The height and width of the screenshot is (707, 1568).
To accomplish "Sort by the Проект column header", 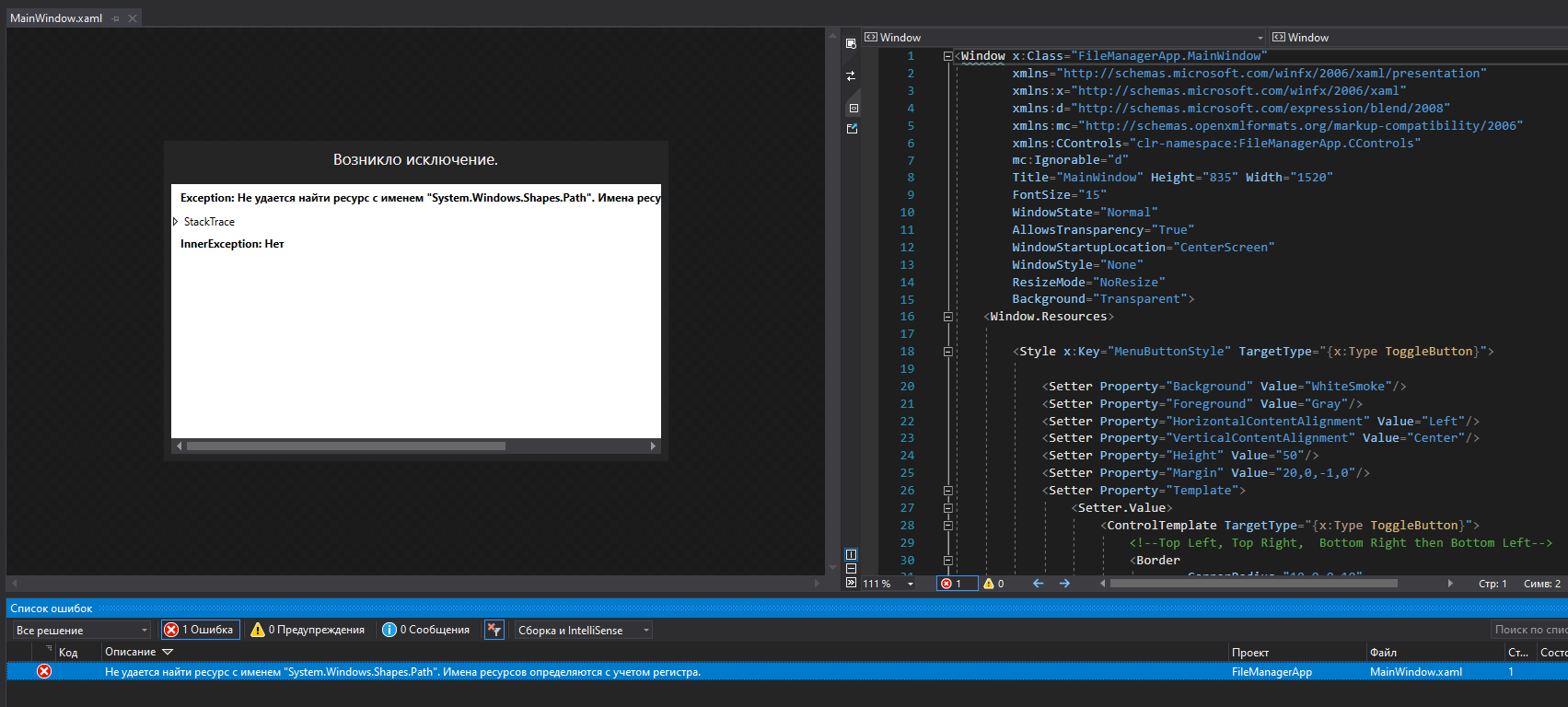I will click(x=1250, y=653).
